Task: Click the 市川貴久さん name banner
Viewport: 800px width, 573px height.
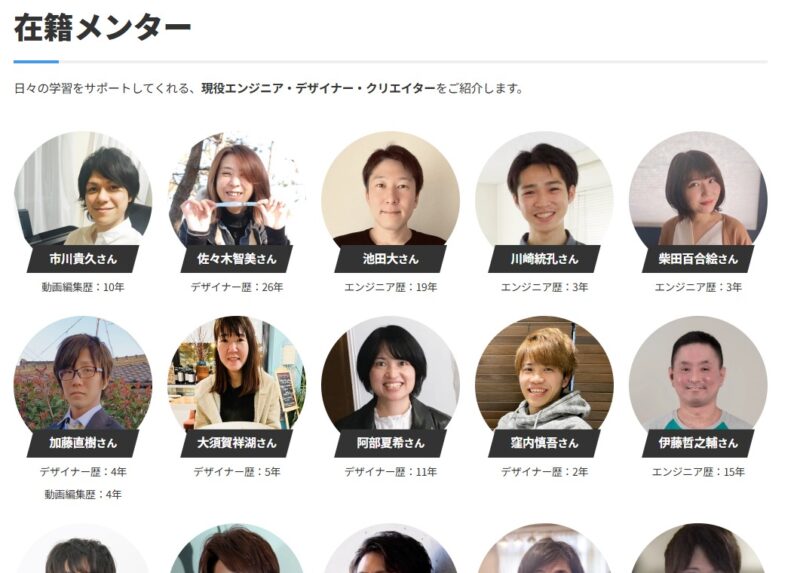Action: tap(83, 259)
